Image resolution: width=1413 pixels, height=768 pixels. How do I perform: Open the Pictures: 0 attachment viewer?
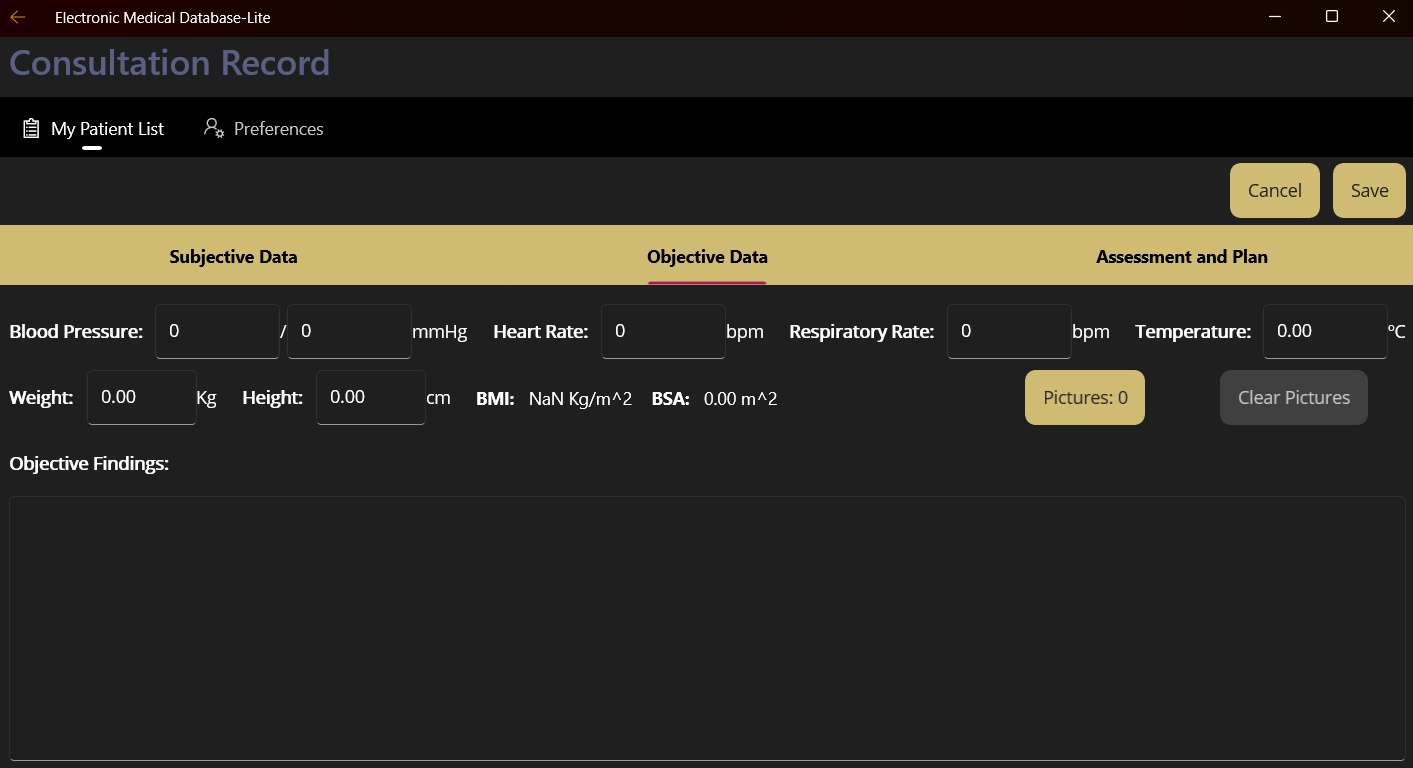tap(1084, 397)
